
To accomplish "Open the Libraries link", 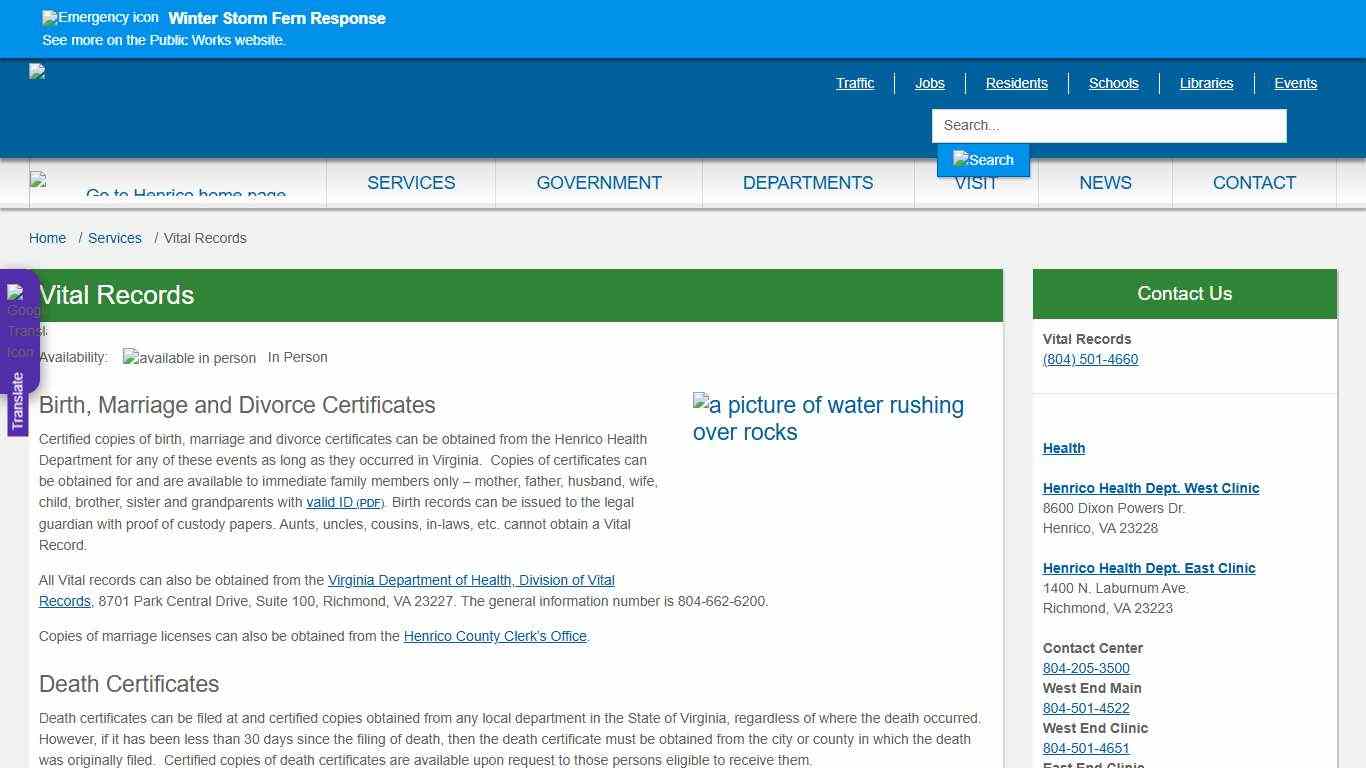I will pyautogui.click(x=1206, y=83).
